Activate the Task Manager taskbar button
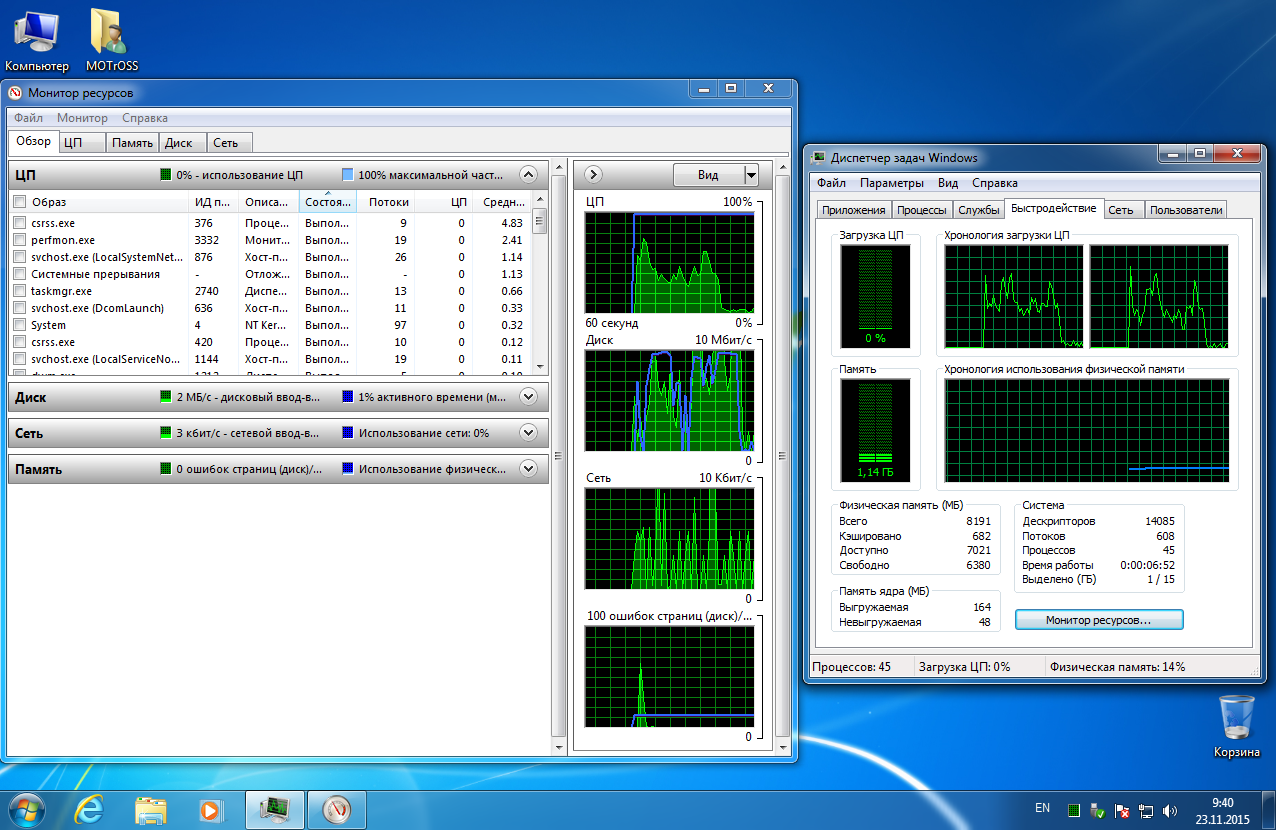 click(274, 808)
